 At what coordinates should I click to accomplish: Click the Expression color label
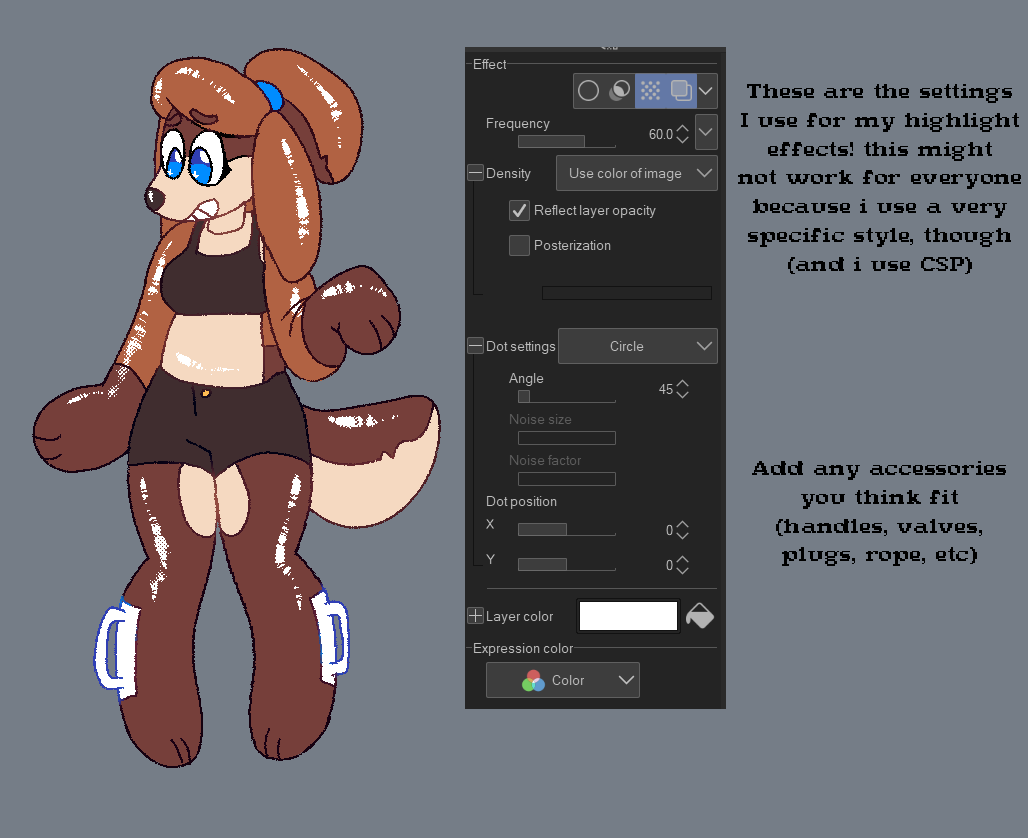pyautogui.click(x=523, y=648)
